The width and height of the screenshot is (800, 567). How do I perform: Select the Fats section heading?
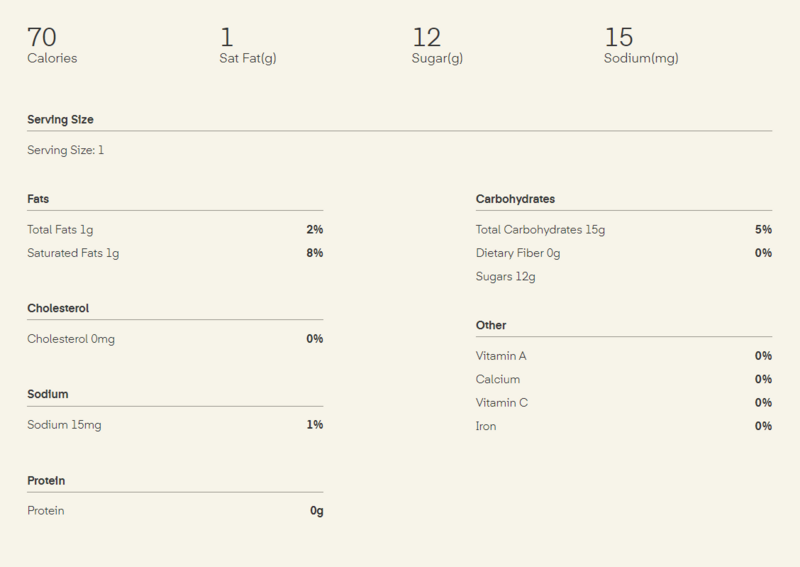[x=38, y=199]
